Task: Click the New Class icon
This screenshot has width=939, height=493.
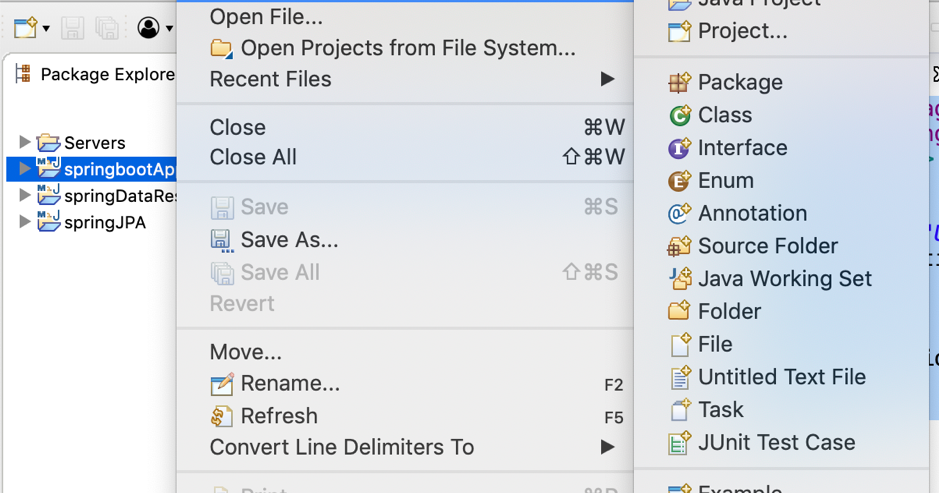Action: tap(680, 116)
